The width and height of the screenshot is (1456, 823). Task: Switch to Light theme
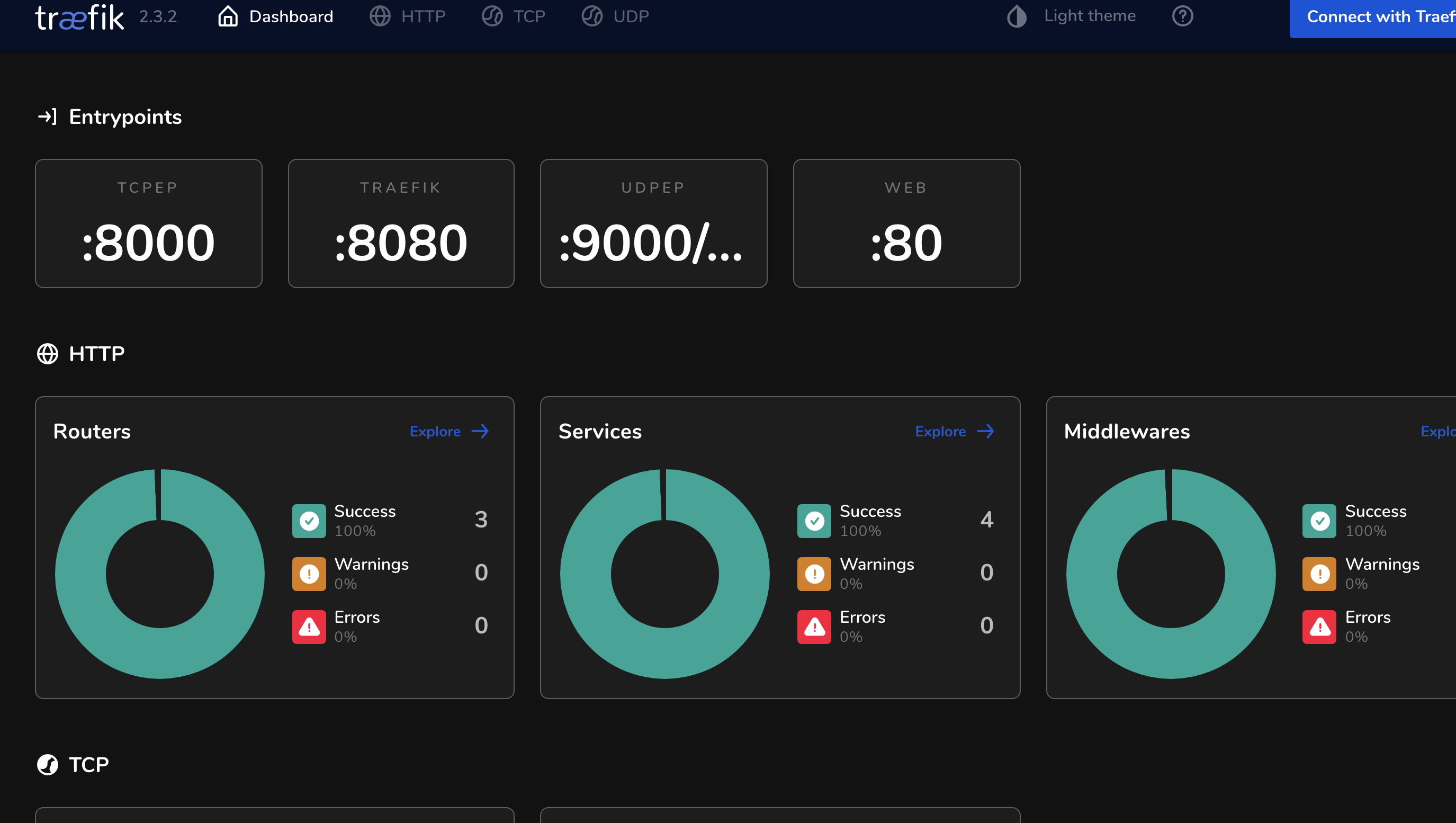tap(1089, 16)
